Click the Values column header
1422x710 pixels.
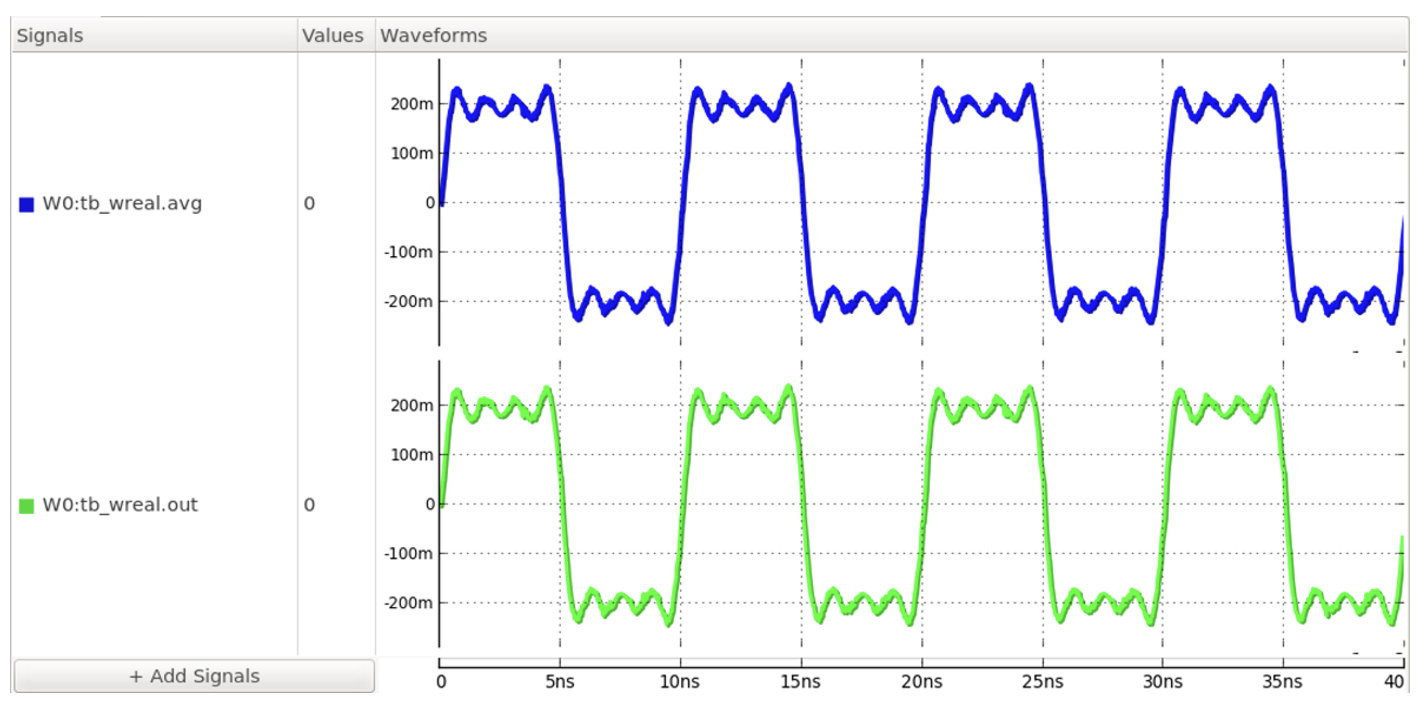[332, 36]
